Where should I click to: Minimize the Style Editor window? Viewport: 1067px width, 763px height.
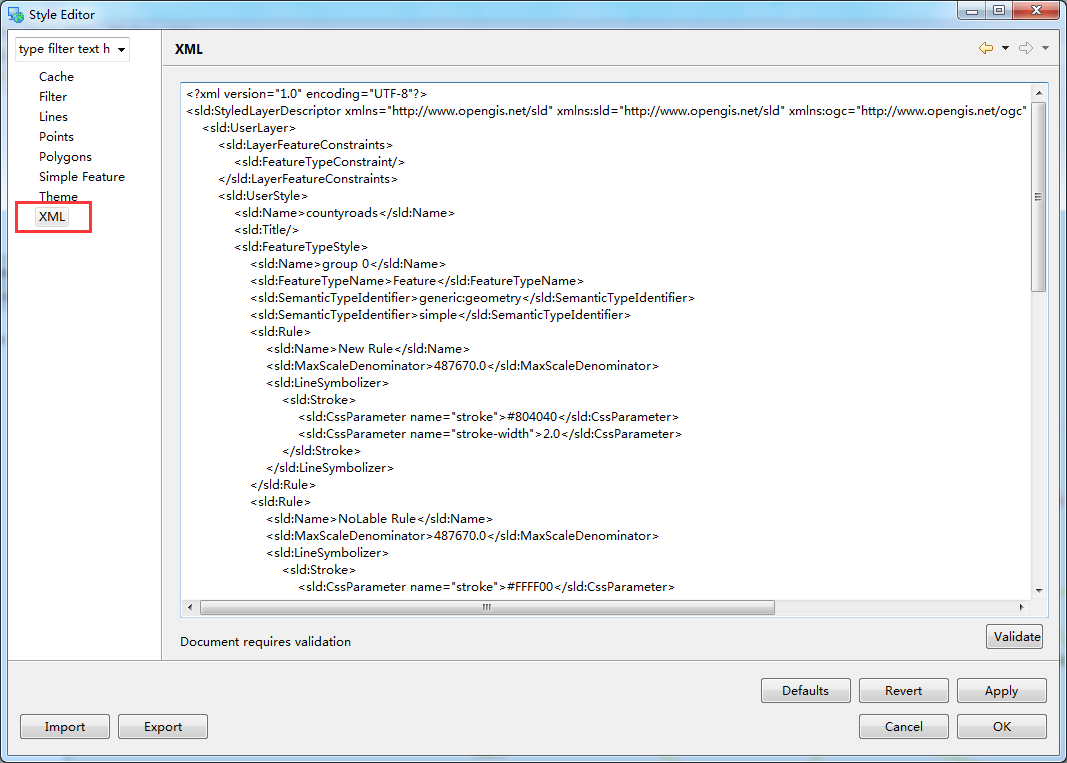click(972, 10)
